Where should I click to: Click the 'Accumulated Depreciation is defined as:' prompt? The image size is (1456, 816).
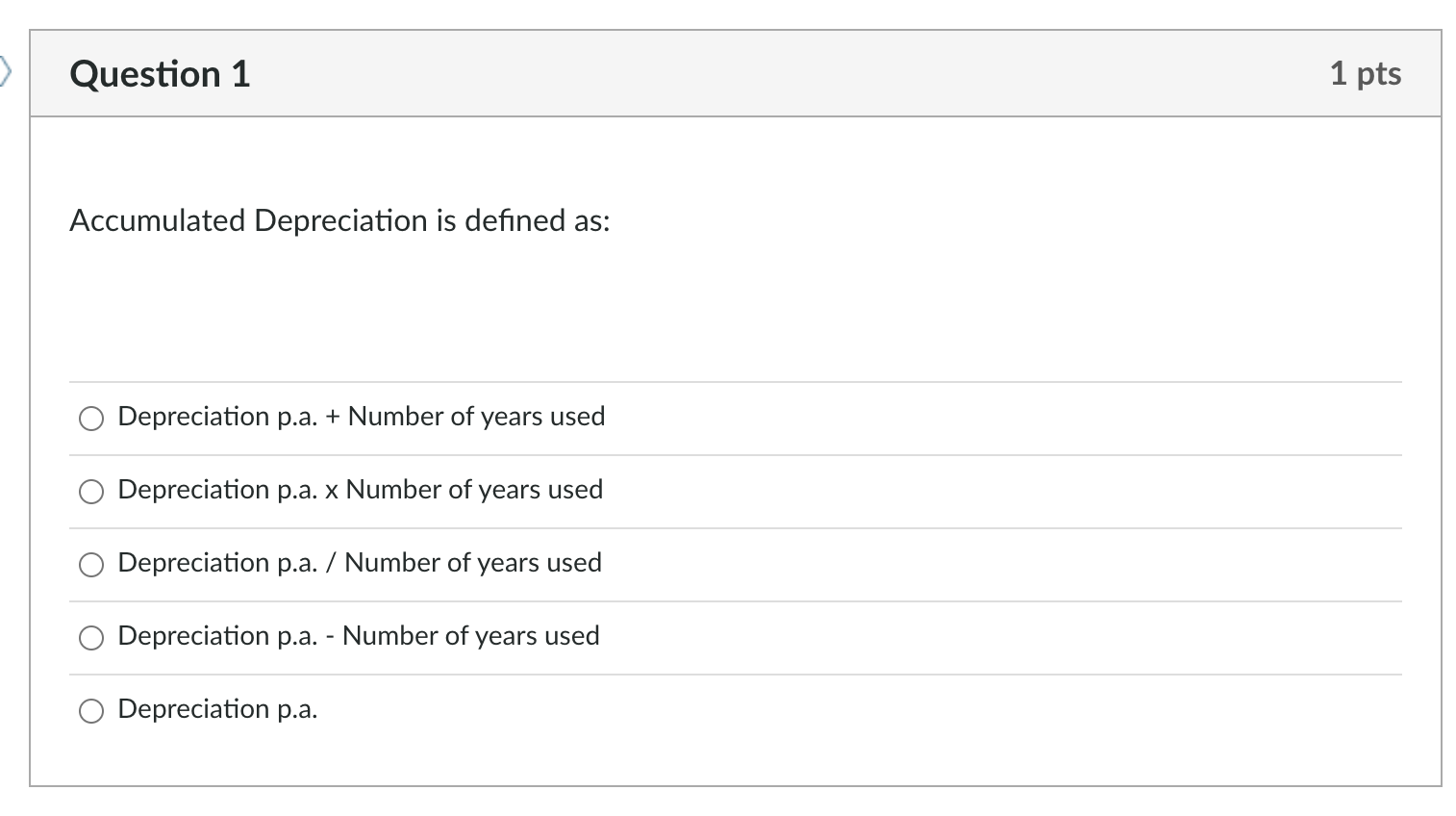point(339,220)
